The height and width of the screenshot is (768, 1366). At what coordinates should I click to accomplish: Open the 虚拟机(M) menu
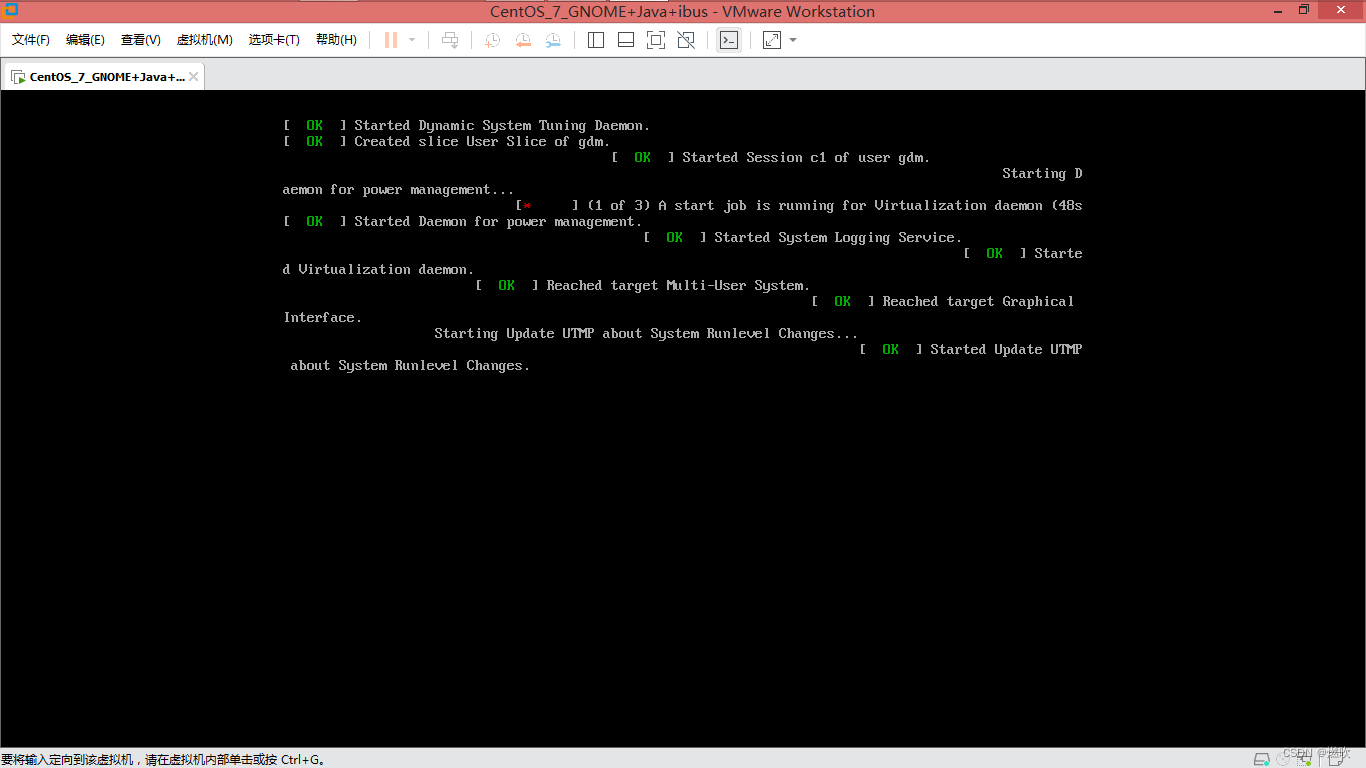tap(204, 40)
